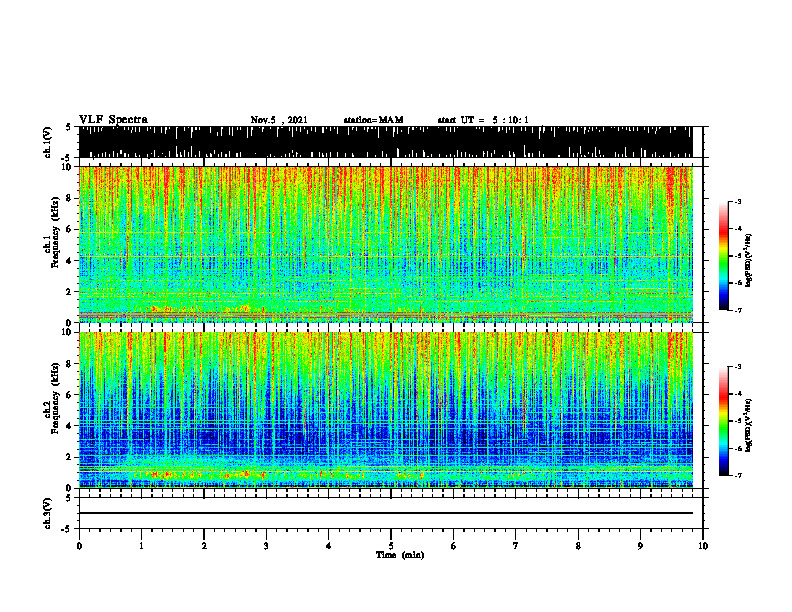This screenshot has width=792, height=612.
Task: Click the "-7" label on ch.2 color scale
Action: (x=738, y=475)
